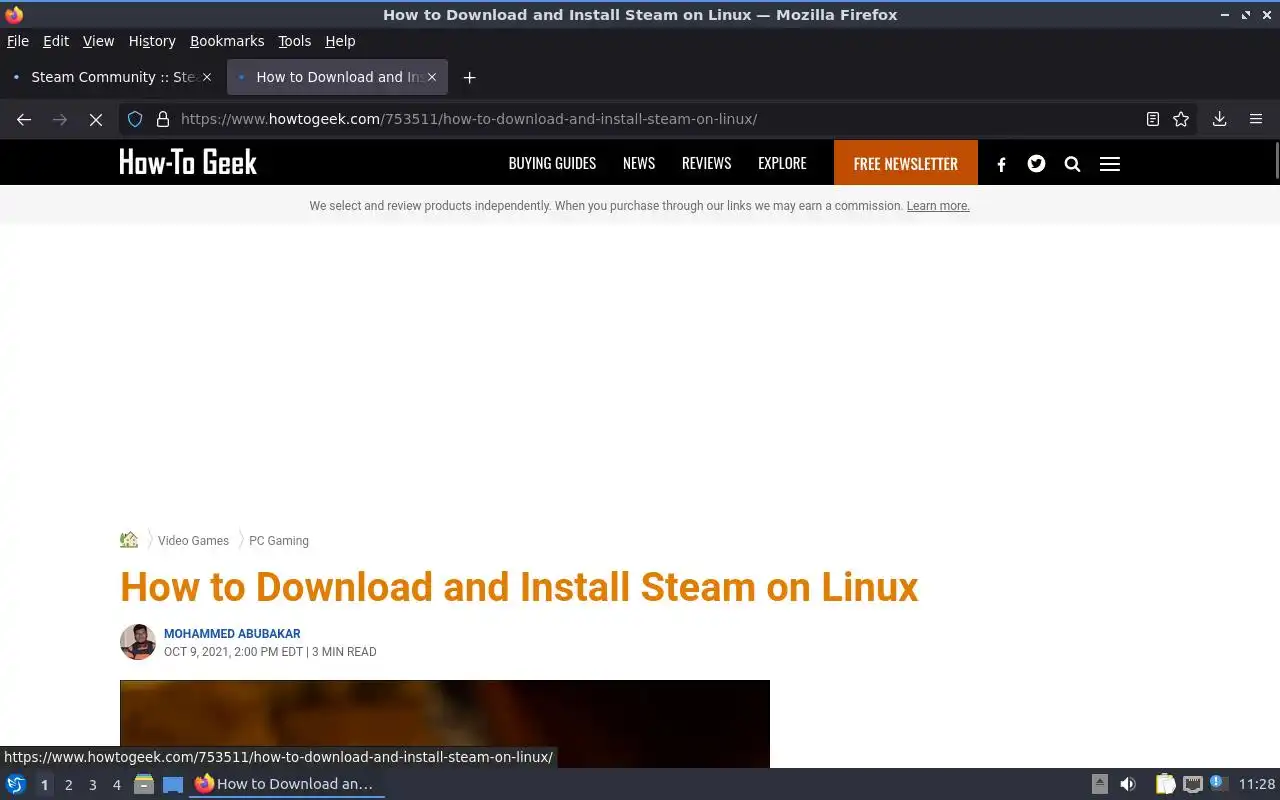
Task: Switch to workspace 4
Action: pyautogui.click(x=116, y=785)
